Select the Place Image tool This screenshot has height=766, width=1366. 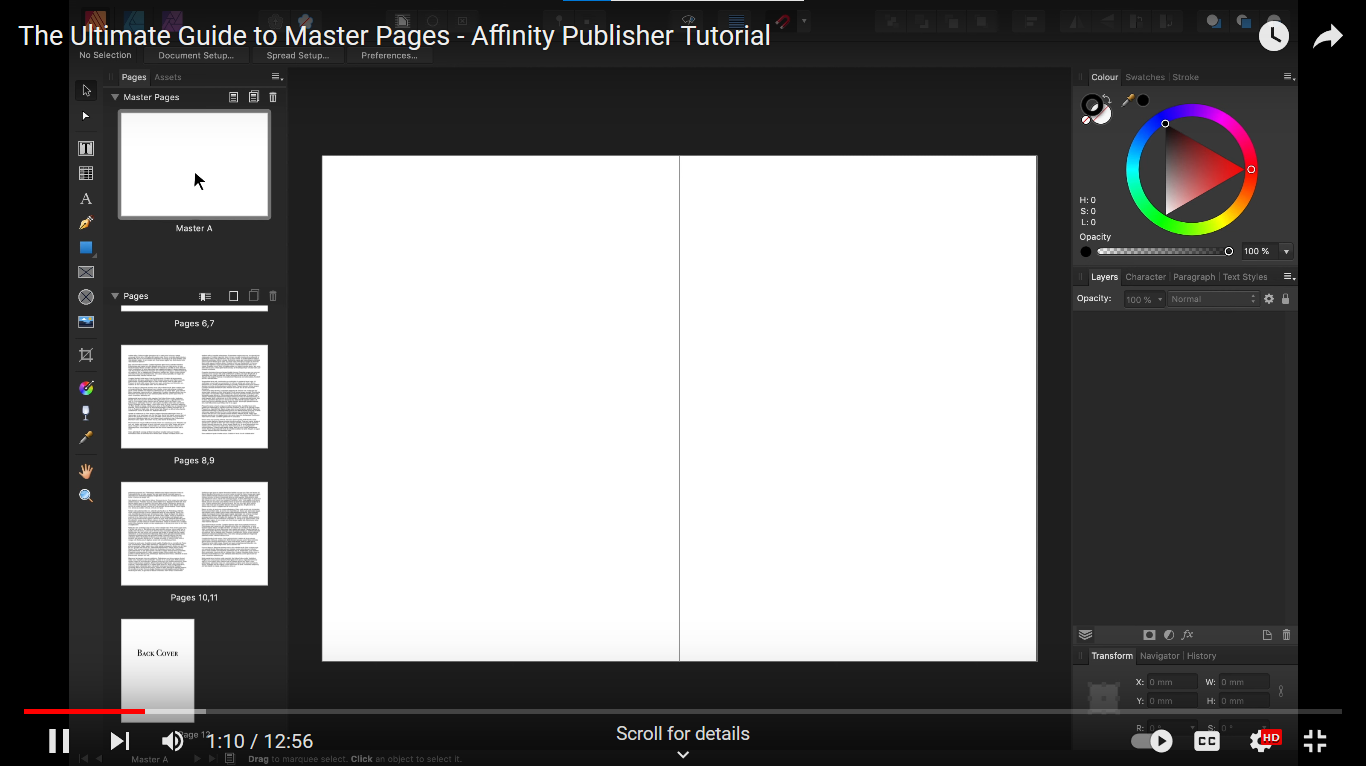[86, 322]
